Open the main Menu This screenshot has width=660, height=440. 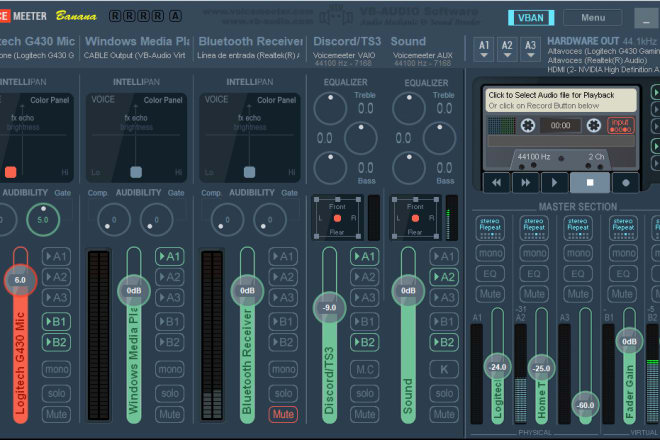(593, 18)
